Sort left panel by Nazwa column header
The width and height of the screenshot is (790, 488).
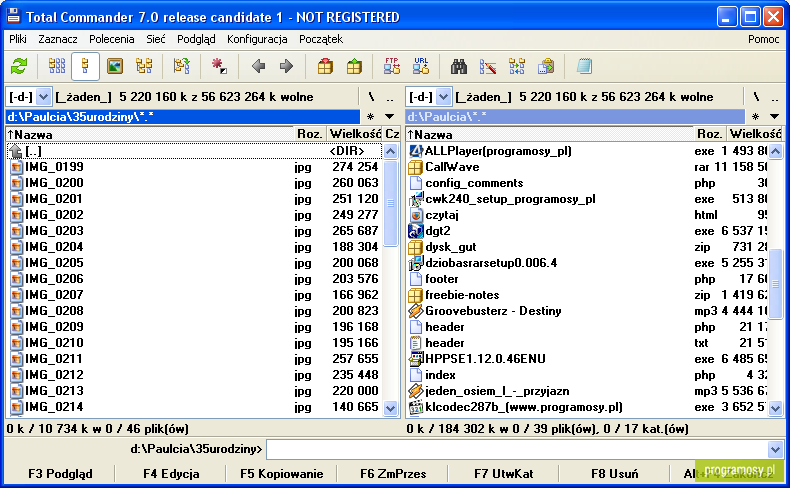150,134
